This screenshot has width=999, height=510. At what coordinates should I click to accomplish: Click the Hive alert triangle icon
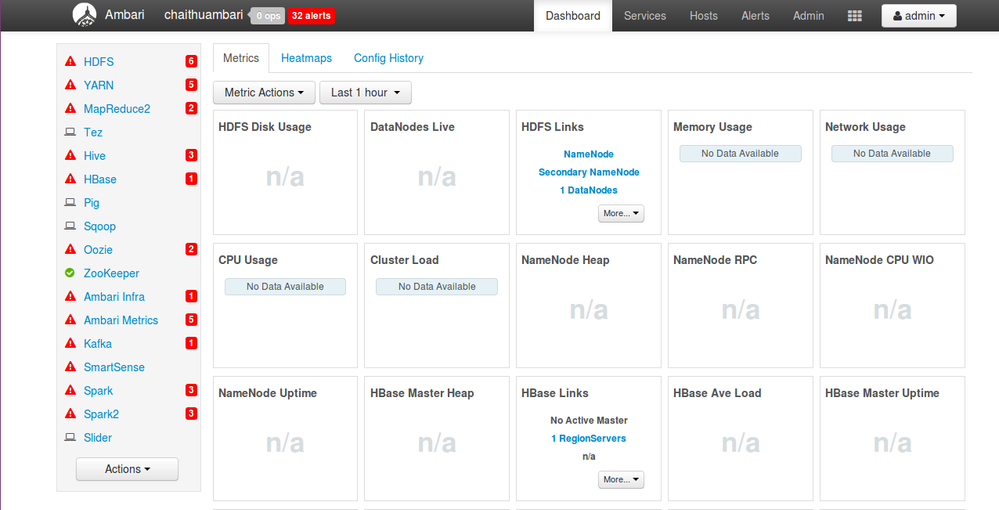(71, 156)
